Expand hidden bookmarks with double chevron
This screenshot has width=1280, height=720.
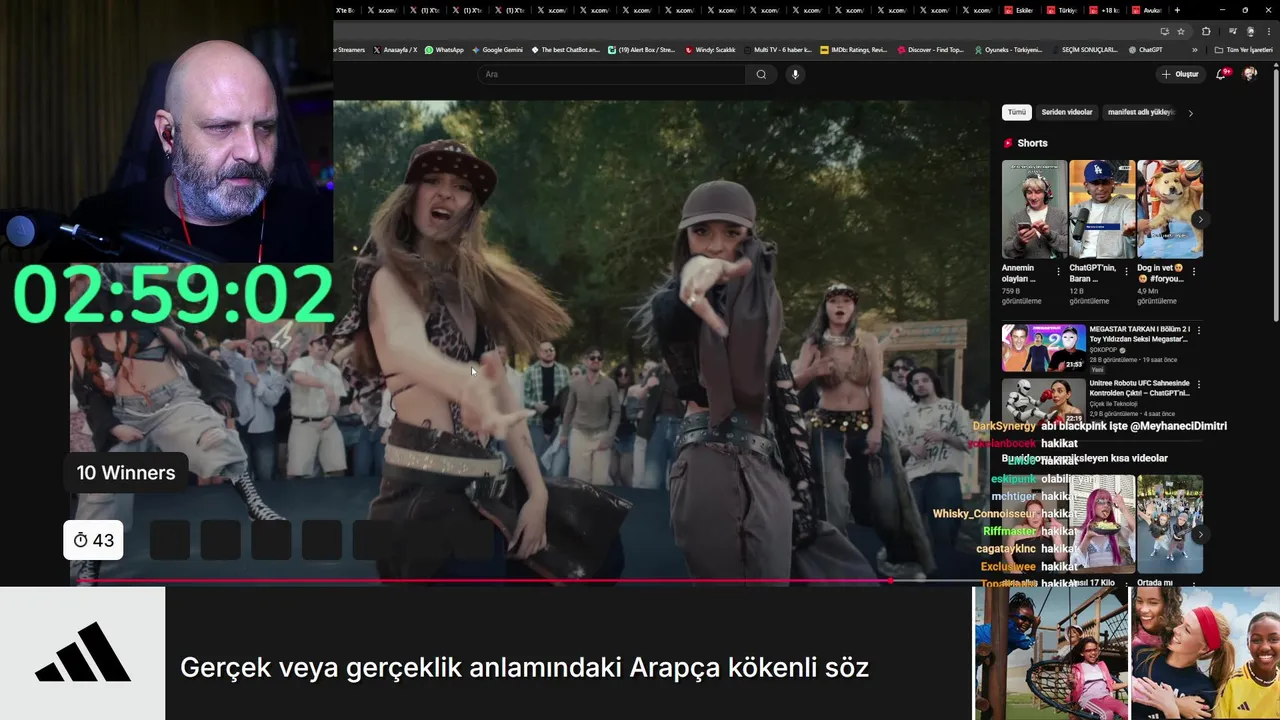[x=1195, y=49]
